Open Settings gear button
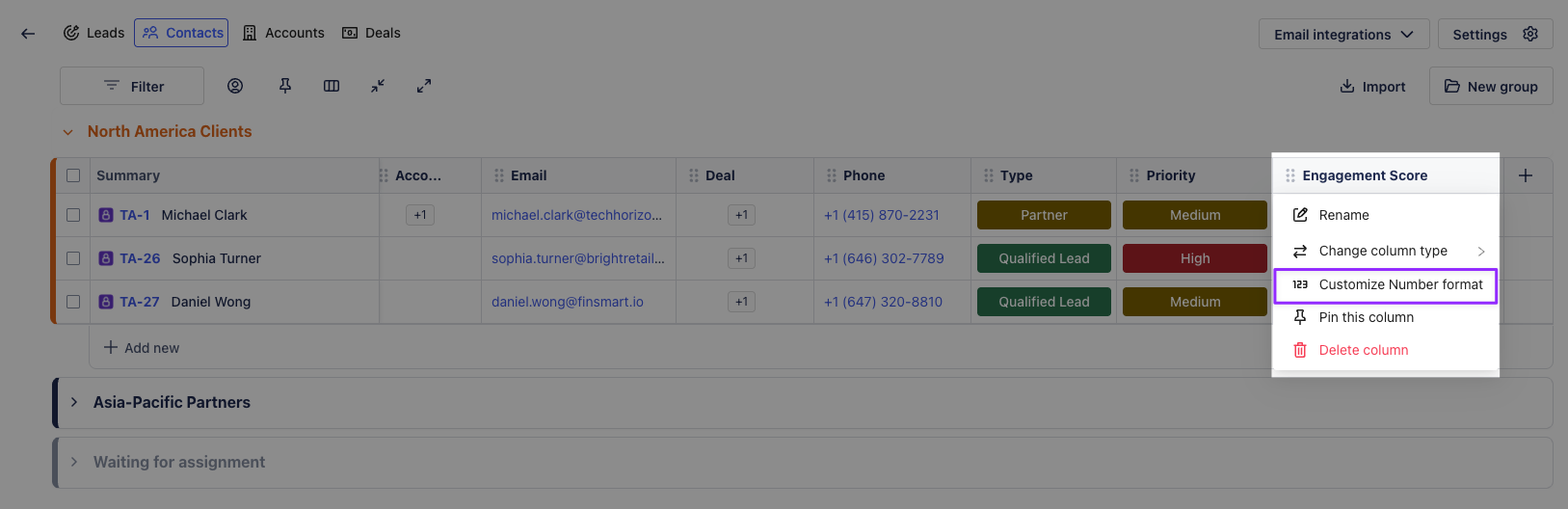 pos(1495,35)
